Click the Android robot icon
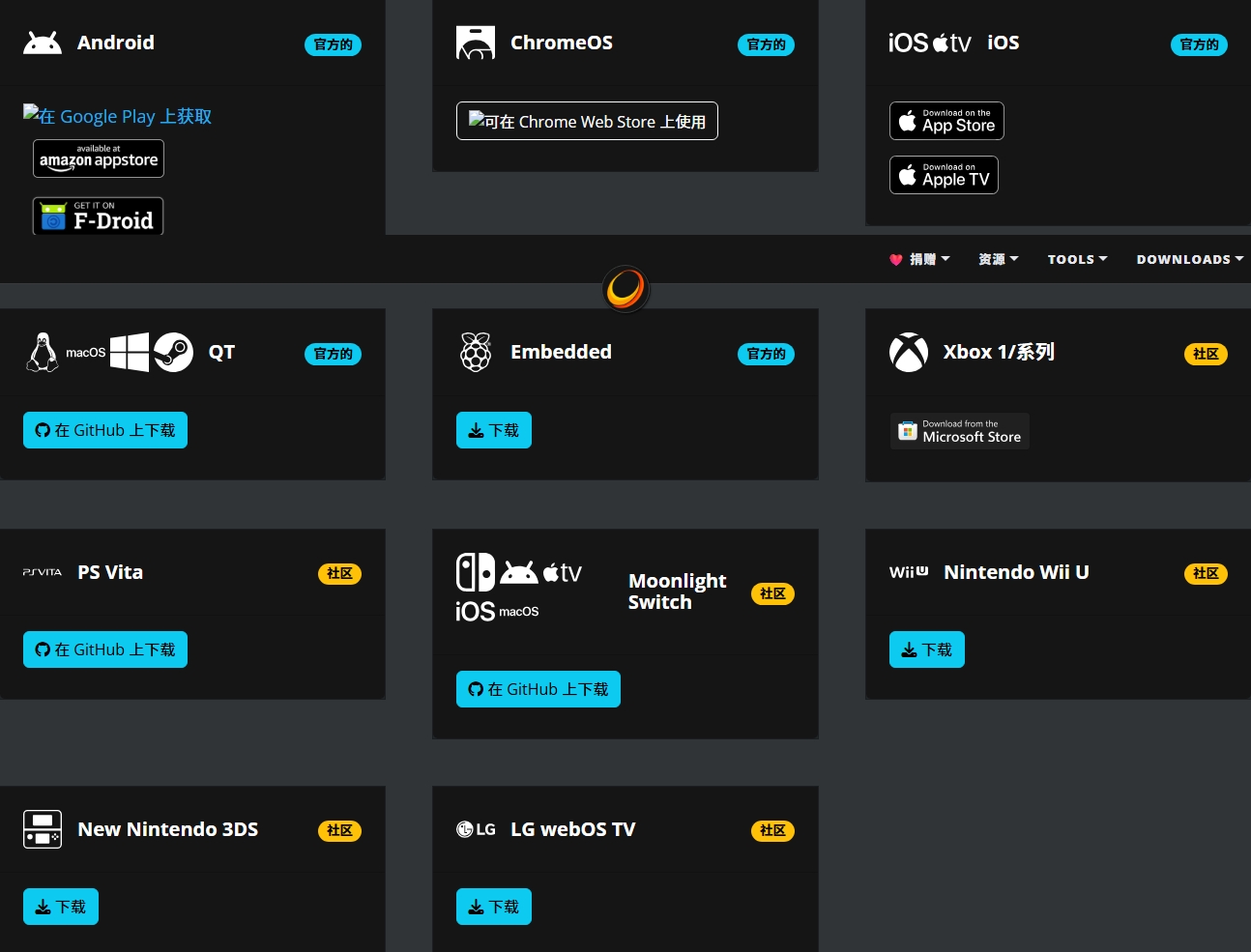The width and height of the screenshot is (1251, 952). pyautogui.click(x=43, y=43)
